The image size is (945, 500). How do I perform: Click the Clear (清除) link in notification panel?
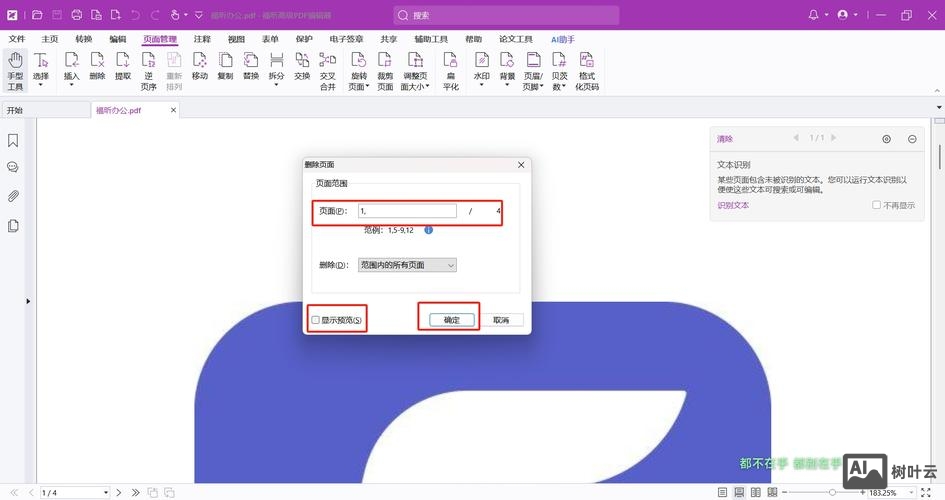pyautogui.click(x=724, y=139)
